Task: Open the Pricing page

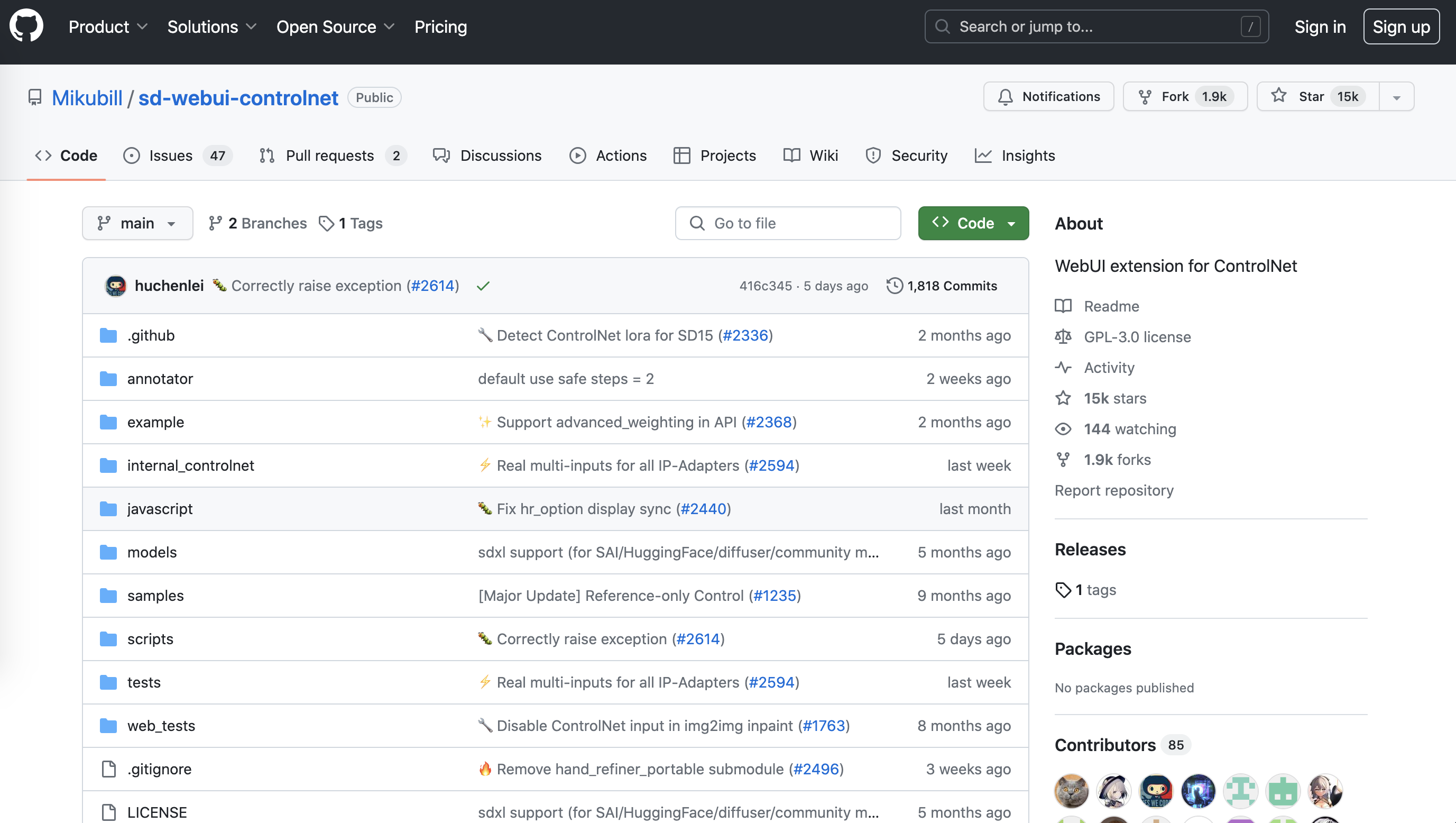Action: [440, 26]
